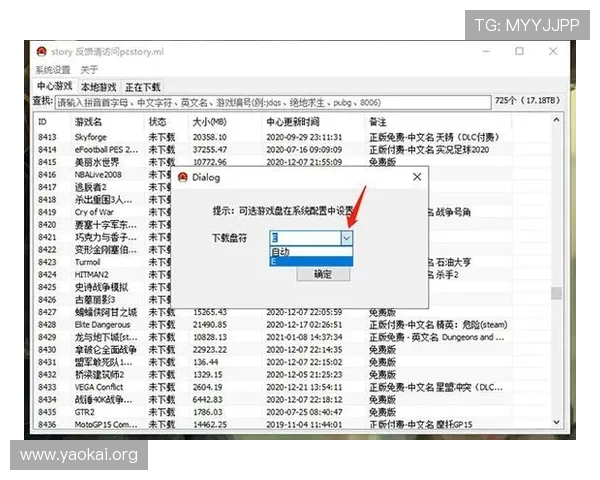Switch to the 中心游戏 tab
600x480 pixels.
coord(54,86)
